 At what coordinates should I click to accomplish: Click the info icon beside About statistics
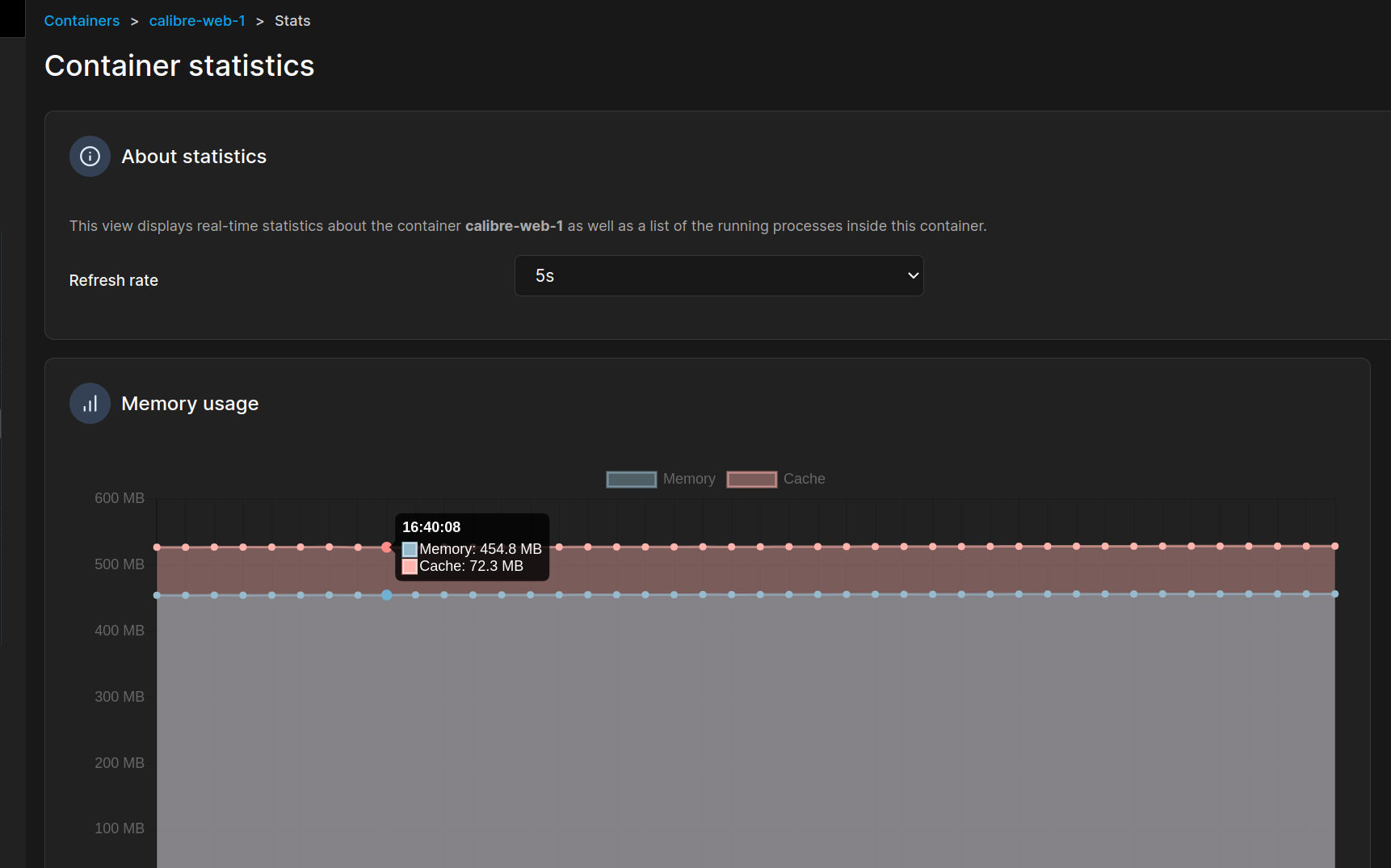(90, 157)
